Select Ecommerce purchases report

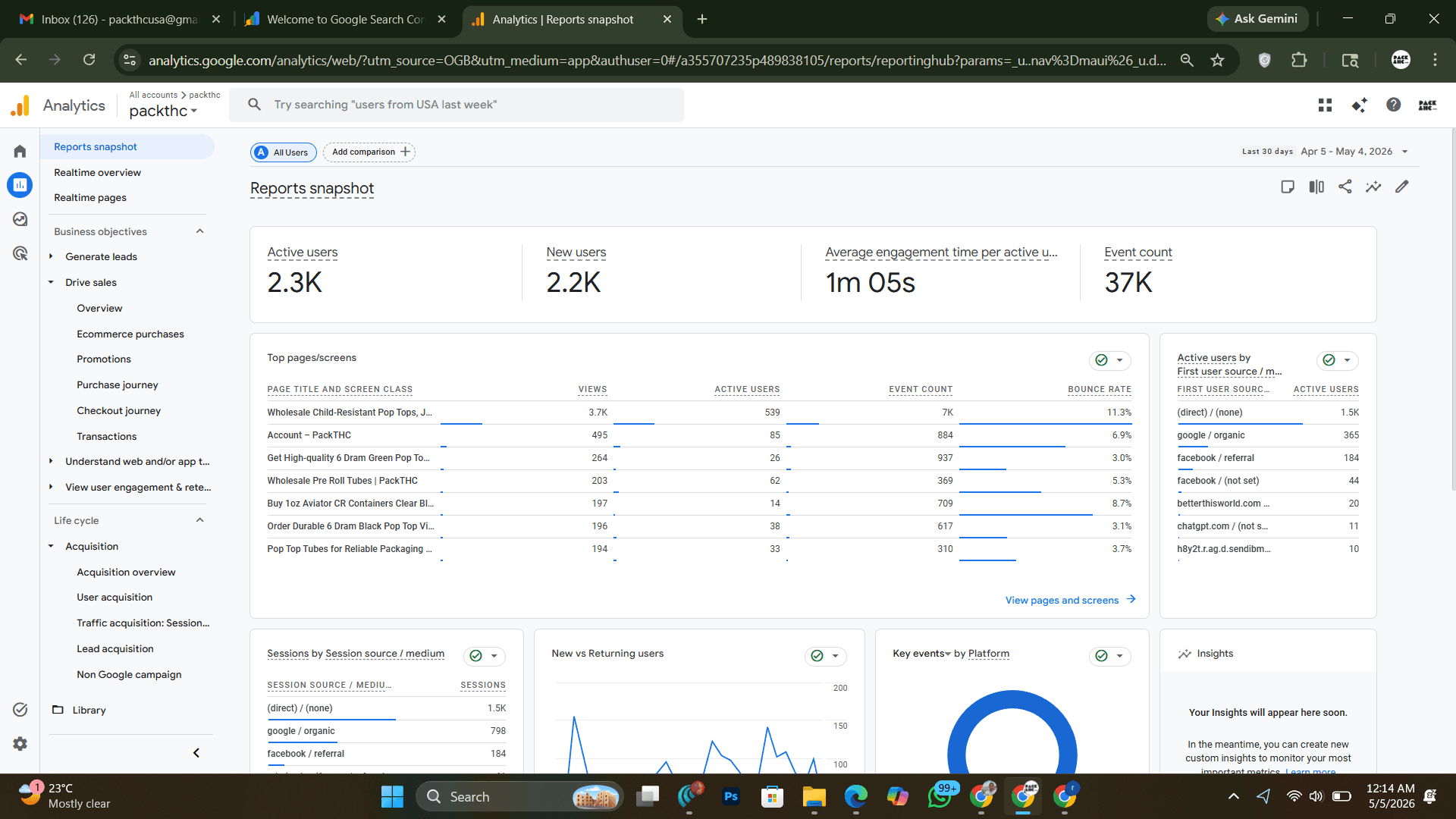[130, 334]
